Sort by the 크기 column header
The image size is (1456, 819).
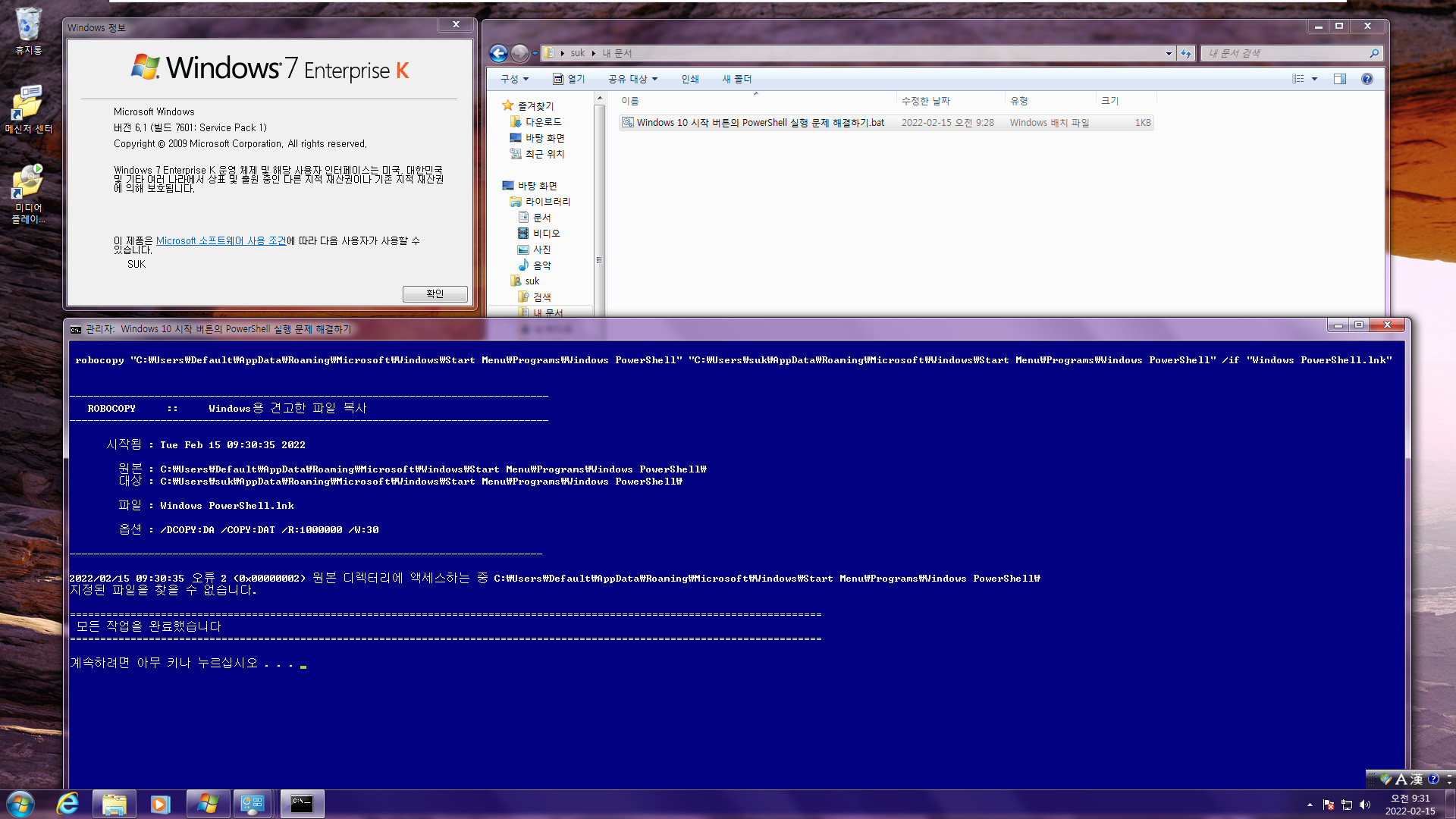click(1126, 101)
